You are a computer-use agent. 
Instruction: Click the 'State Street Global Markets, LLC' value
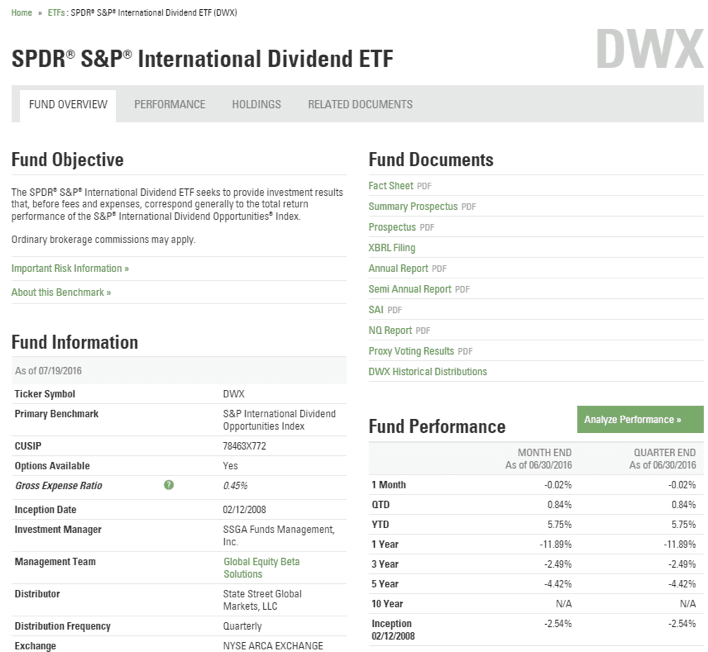tap(262, 600)
